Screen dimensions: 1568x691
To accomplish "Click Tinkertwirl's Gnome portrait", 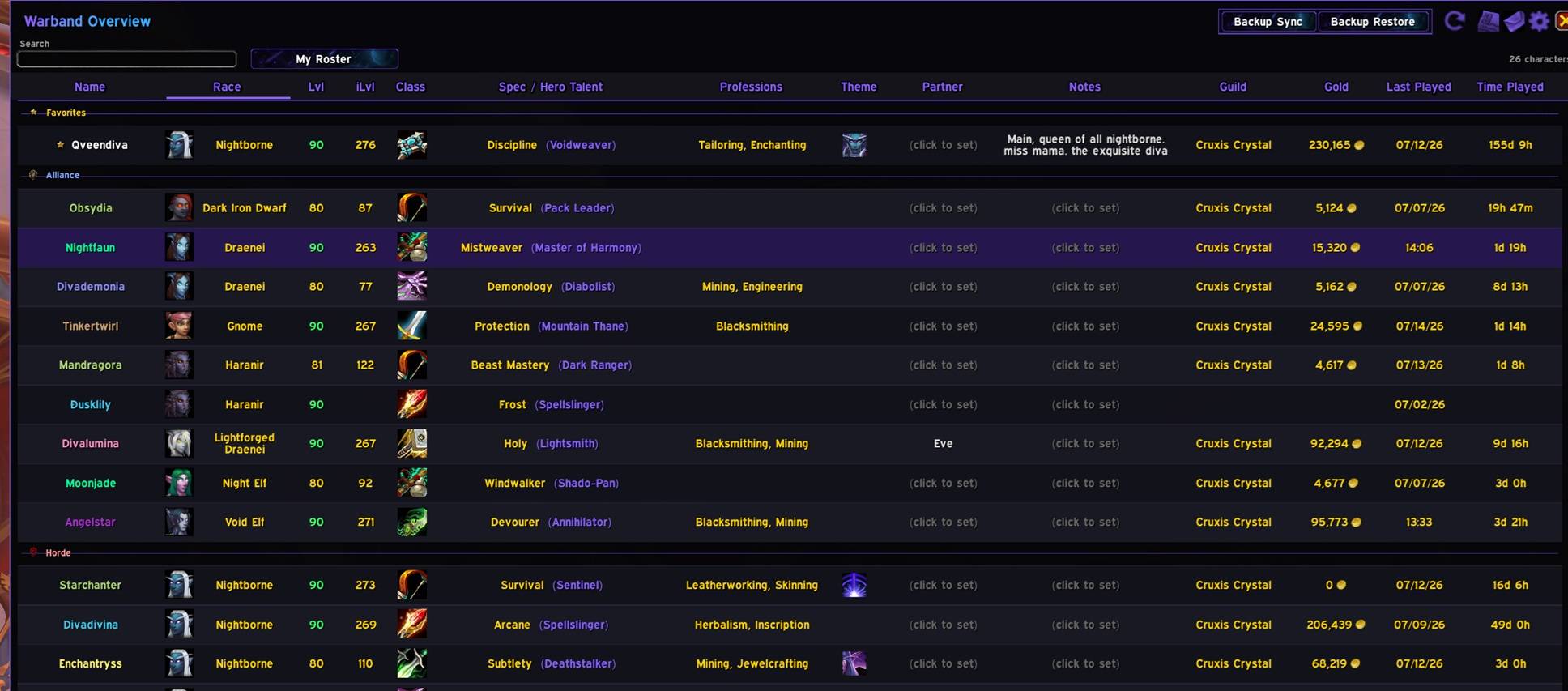I will [x=179, y=326].
